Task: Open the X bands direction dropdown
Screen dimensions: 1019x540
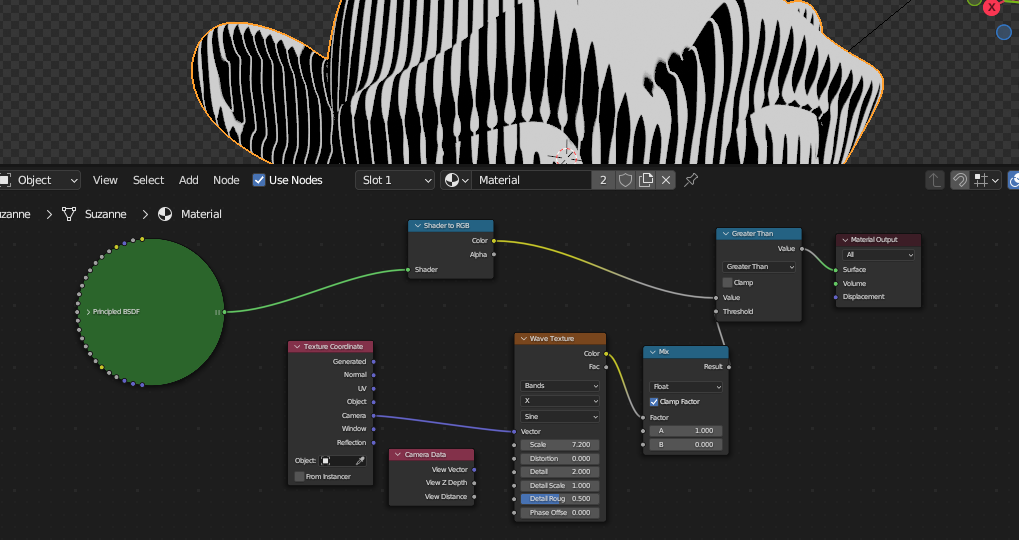Action: tap(560, 401)
